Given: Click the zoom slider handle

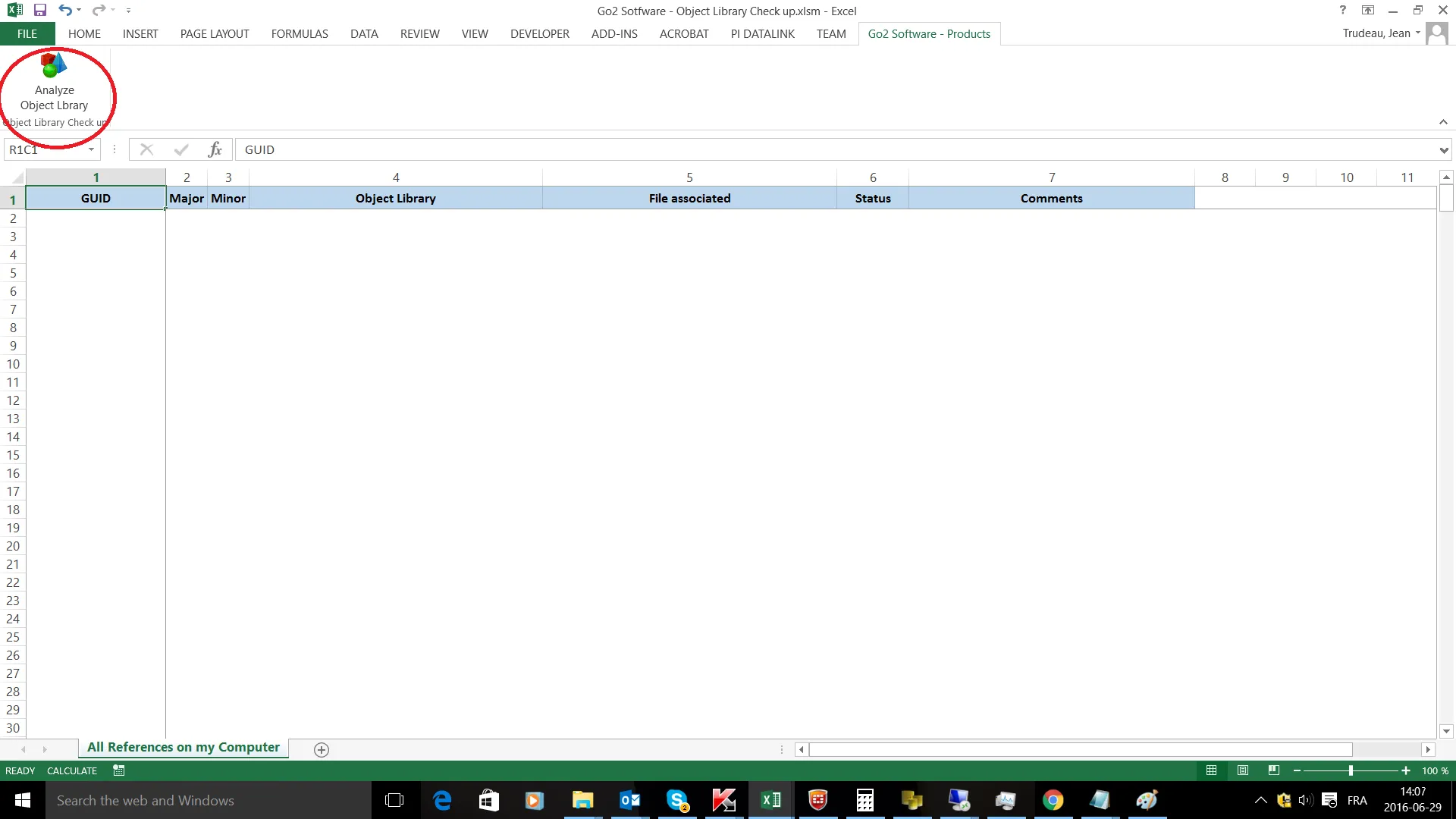Looking at the screenshot, I should coord(1351,770).
